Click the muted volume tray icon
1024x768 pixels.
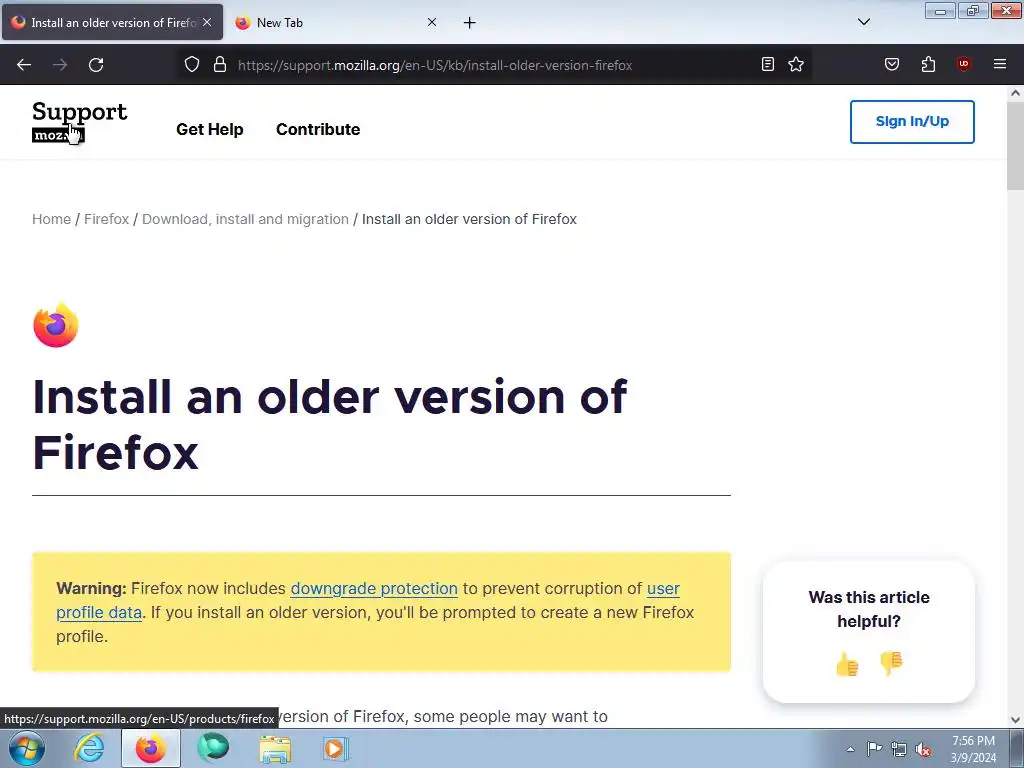[923, 749]
